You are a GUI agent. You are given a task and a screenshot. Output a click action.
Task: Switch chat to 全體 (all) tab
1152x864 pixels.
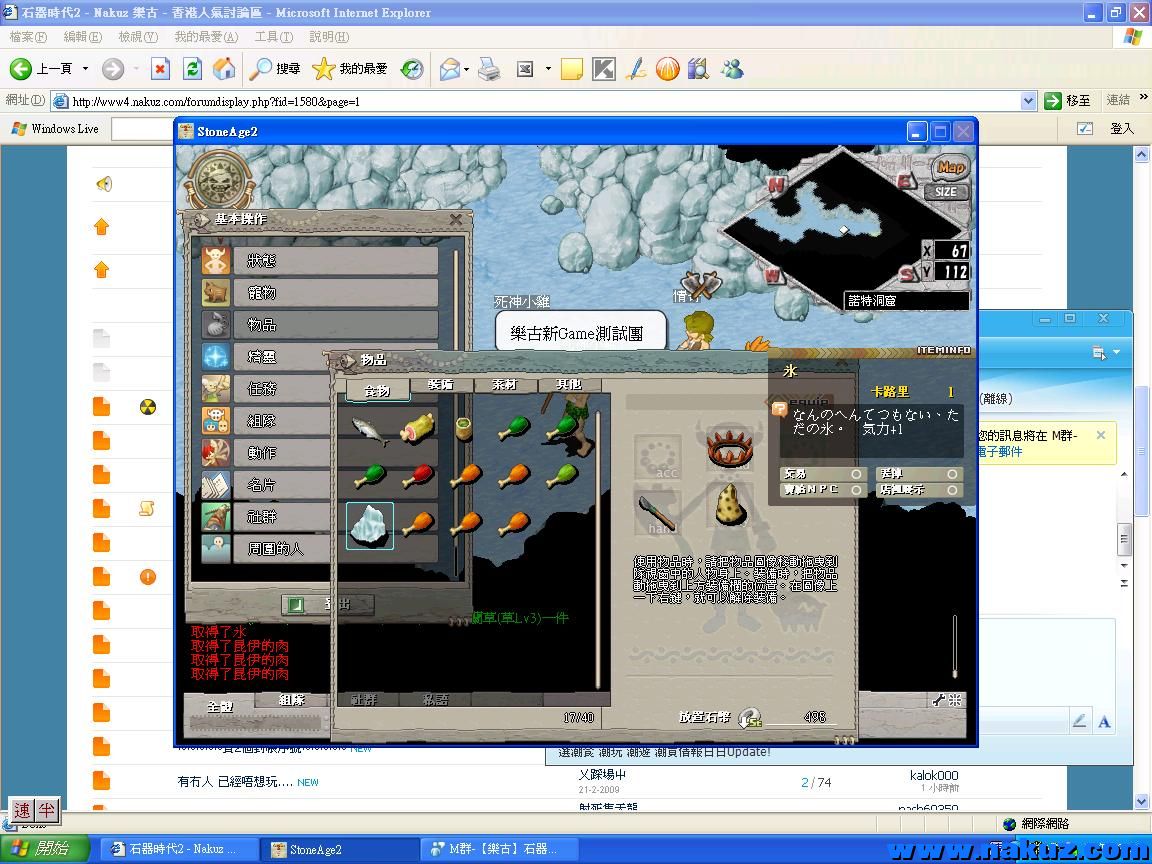click(x=220, y=705)
